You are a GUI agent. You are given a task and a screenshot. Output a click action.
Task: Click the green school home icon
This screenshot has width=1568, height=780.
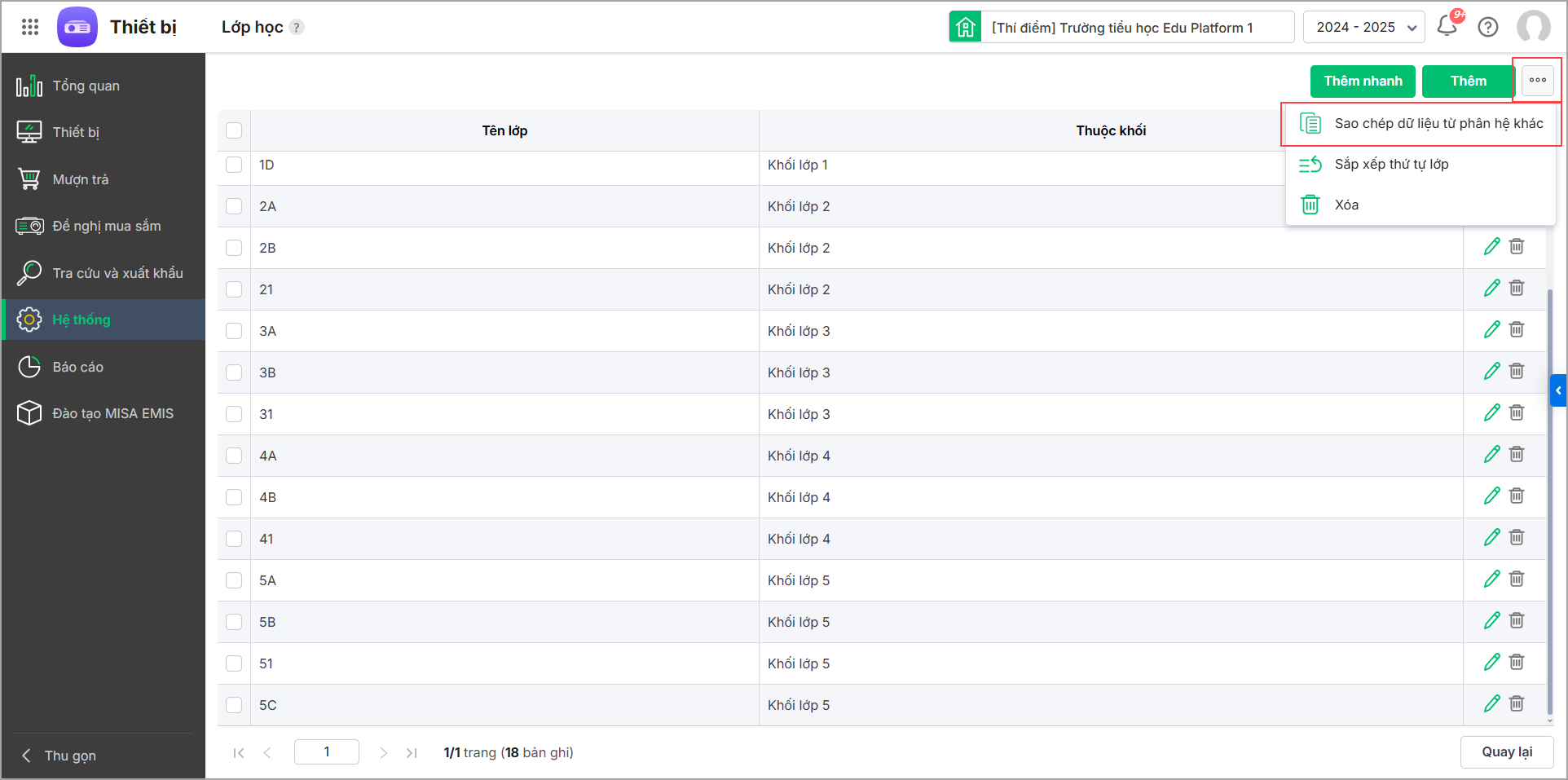[x=965, y=27]
